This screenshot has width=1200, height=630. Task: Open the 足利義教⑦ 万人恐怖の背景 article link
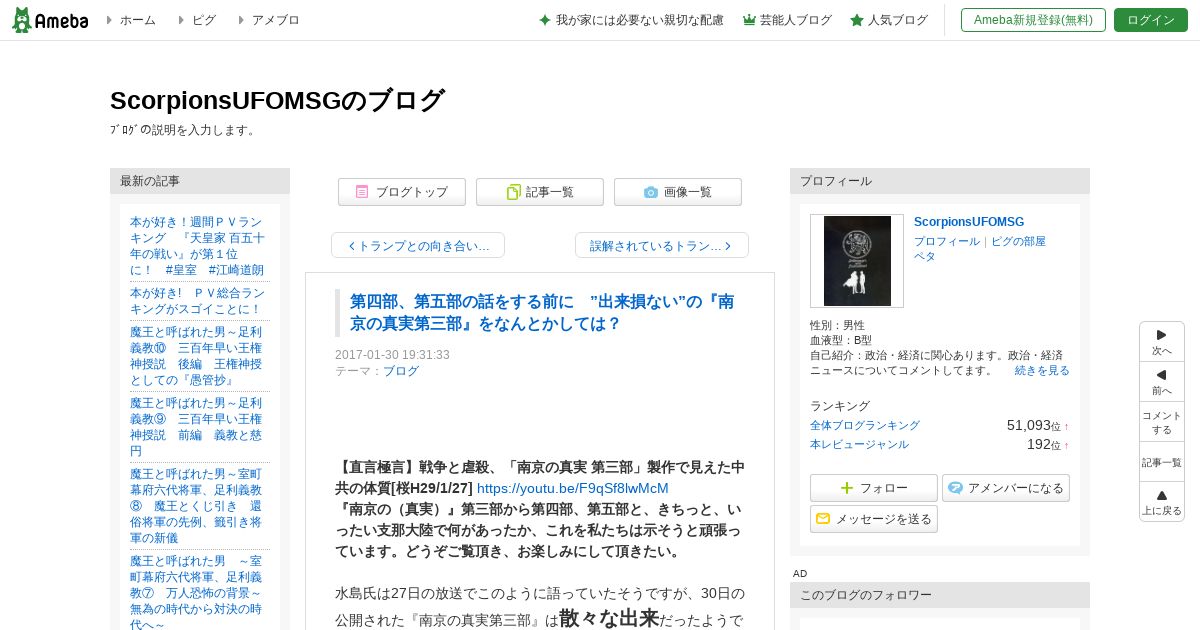(197, 591)
